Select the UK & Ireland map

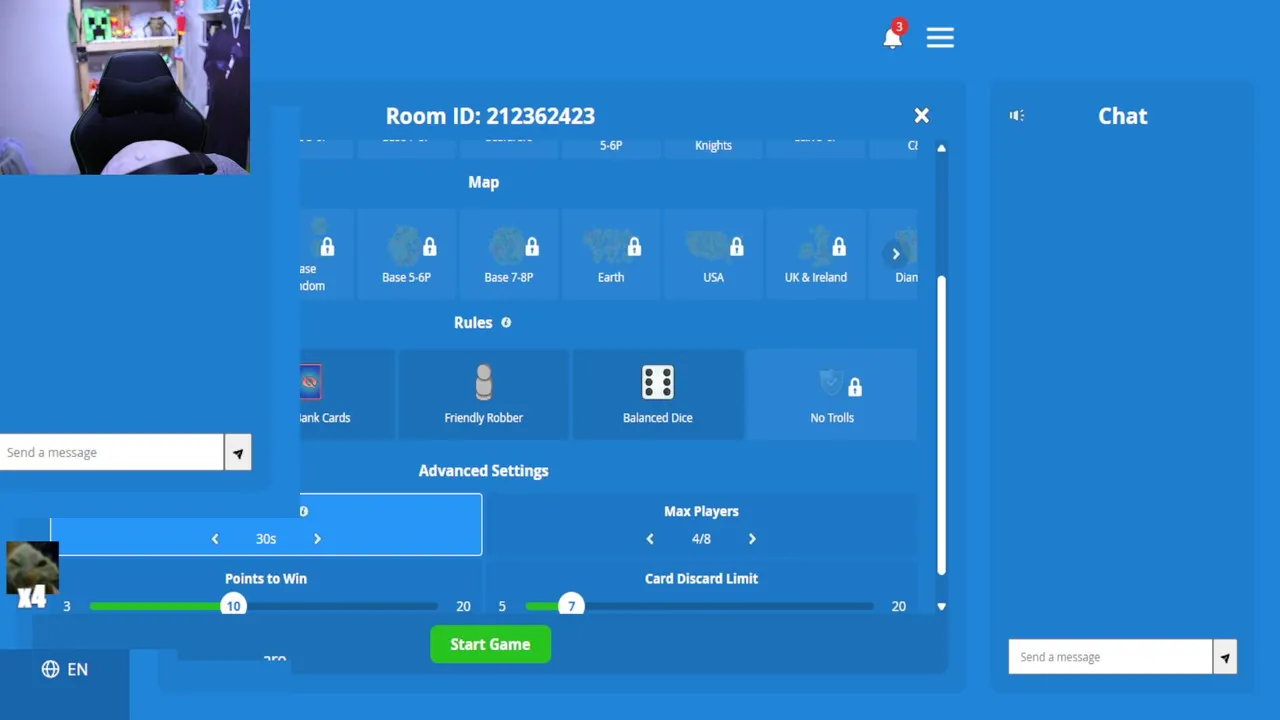tap(816, 254)
